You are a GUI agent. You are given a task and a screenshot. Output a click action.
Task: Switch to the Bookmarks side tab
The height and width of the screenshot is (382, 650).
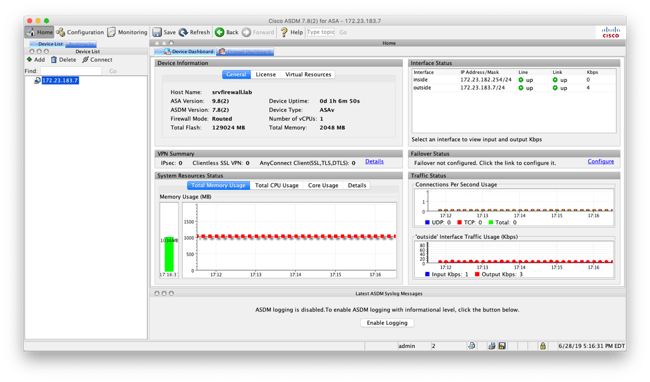click(x=81, y=44)
